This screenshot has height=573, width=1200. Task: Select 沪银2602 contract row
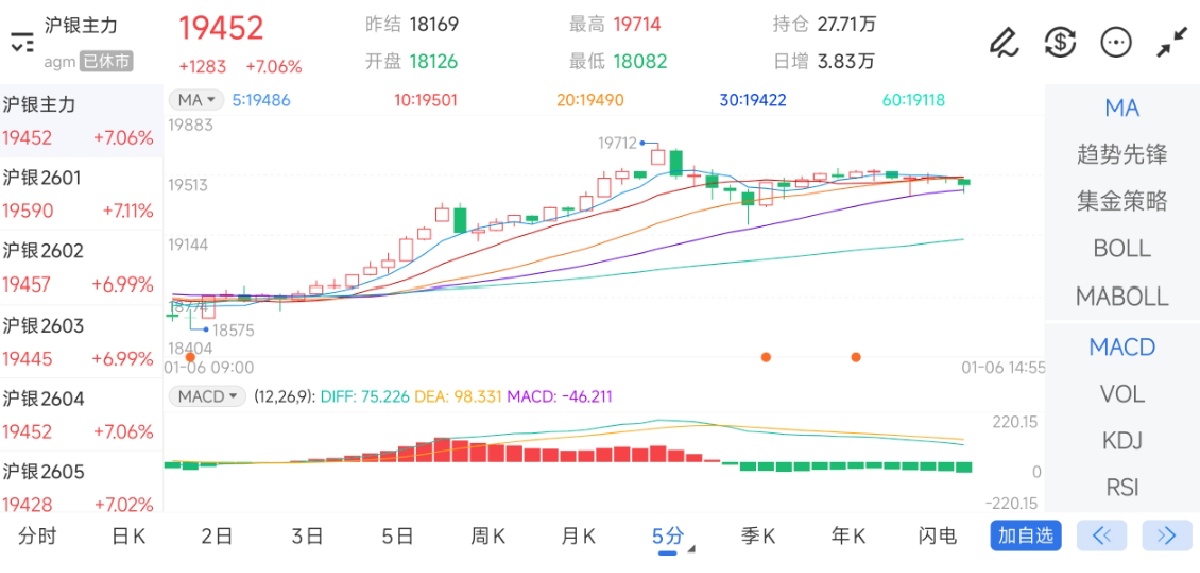pyautogui.click(x=81, y=267)
